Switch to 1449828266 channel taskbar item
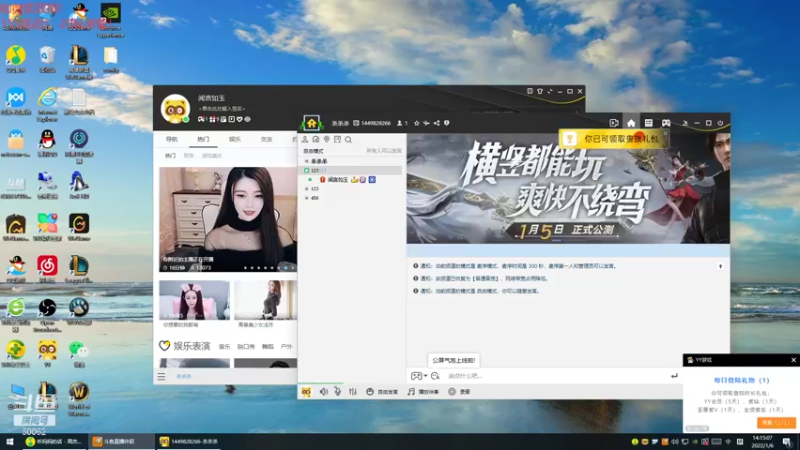800x450 pixels. [x=189, y=441]
